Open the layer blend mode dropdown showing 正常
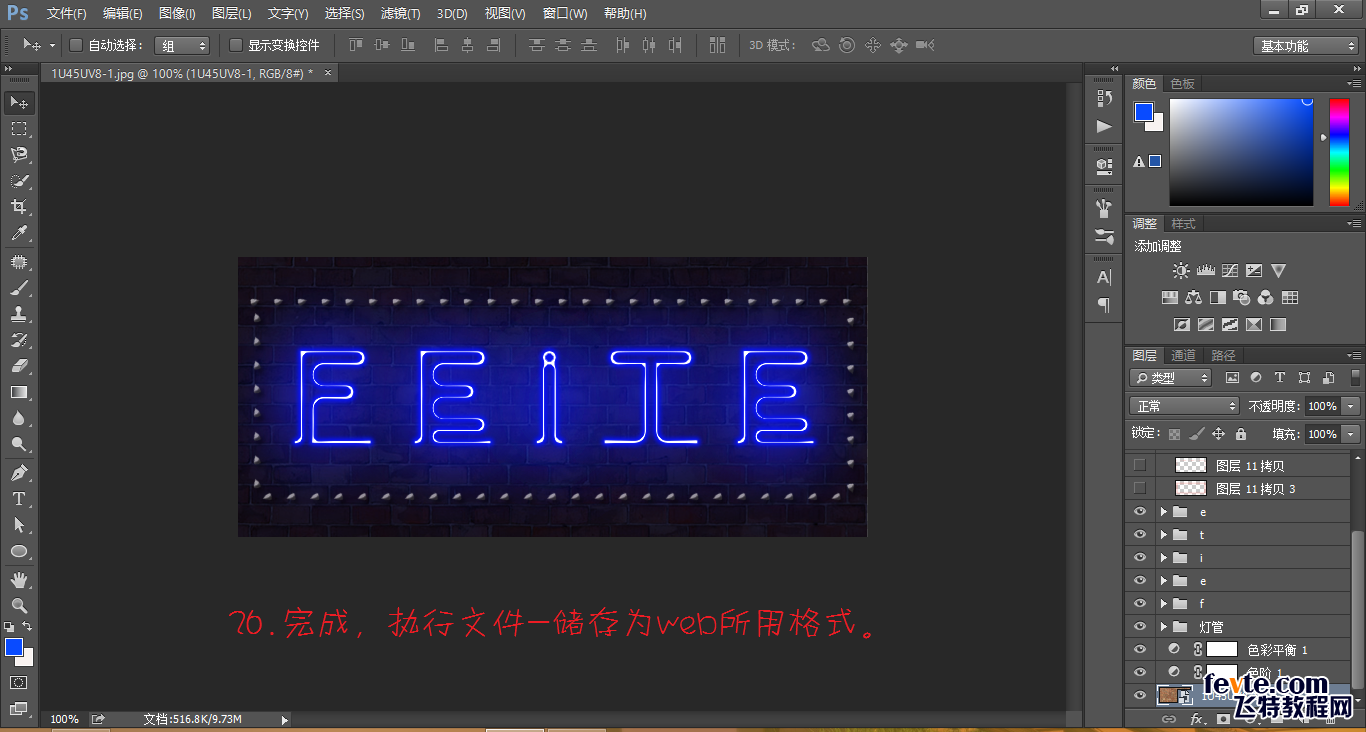The width and height of the screenshot is (1366, 732). 1184,405
